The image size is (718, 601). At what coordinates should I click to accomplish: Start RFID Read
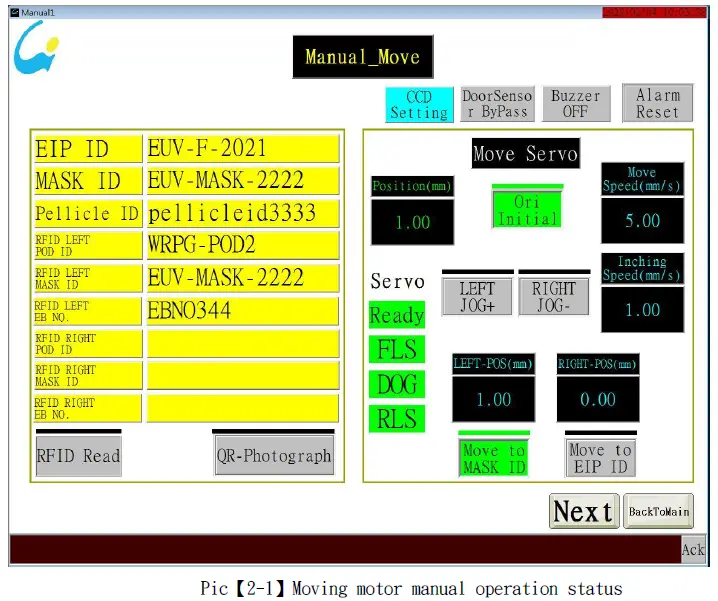pyautogui.click(x=78, y=456)
